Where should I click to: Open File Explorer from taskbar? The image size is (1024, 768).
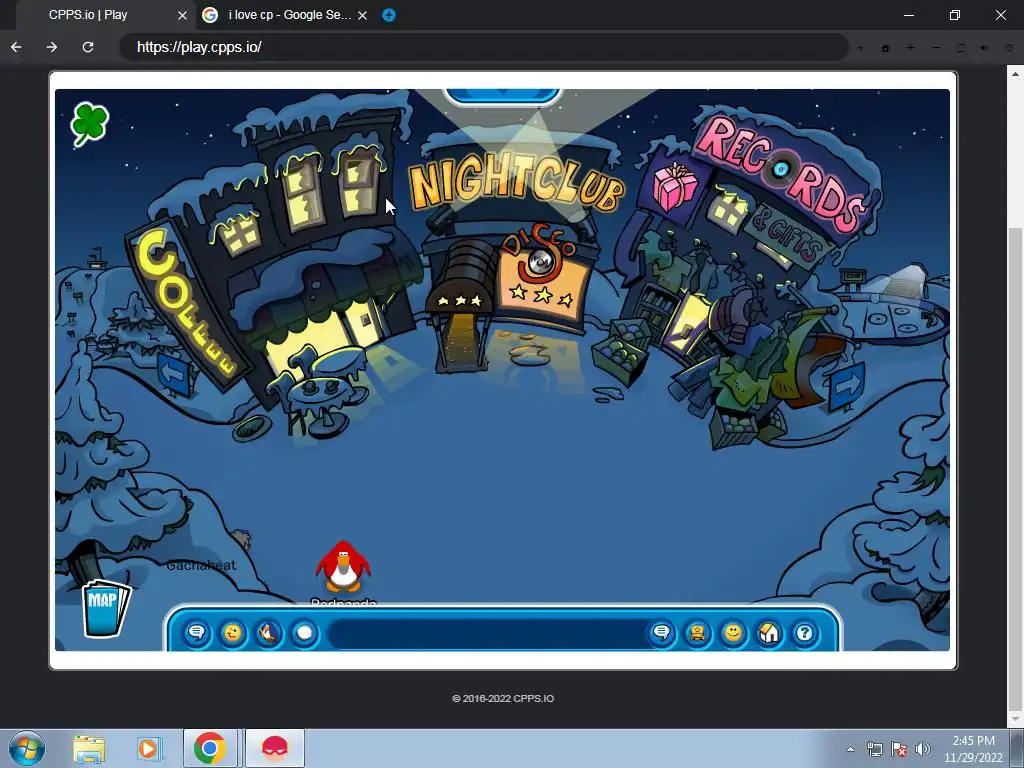(x=89, y=748)
